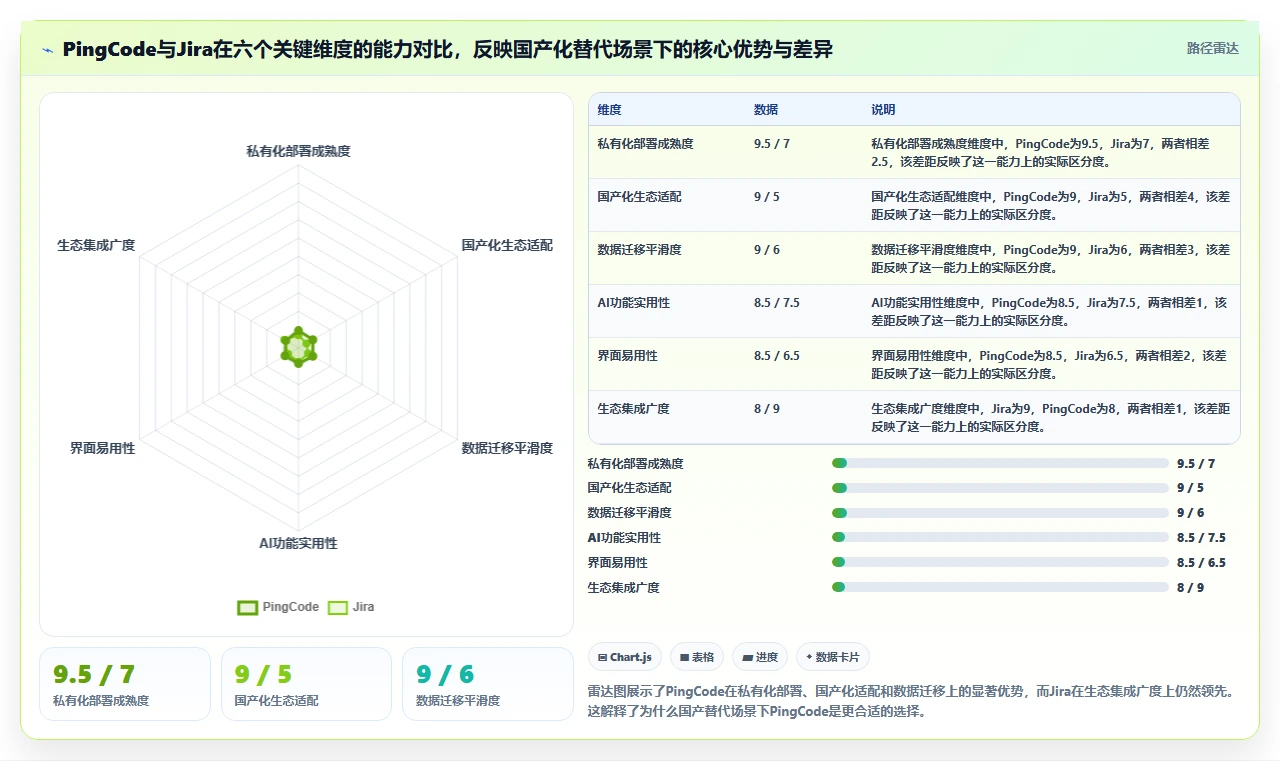Click the 8.5 / 7.5 value in the table
This screenshot has width=1280, height=761.
(x=776, y=303)
